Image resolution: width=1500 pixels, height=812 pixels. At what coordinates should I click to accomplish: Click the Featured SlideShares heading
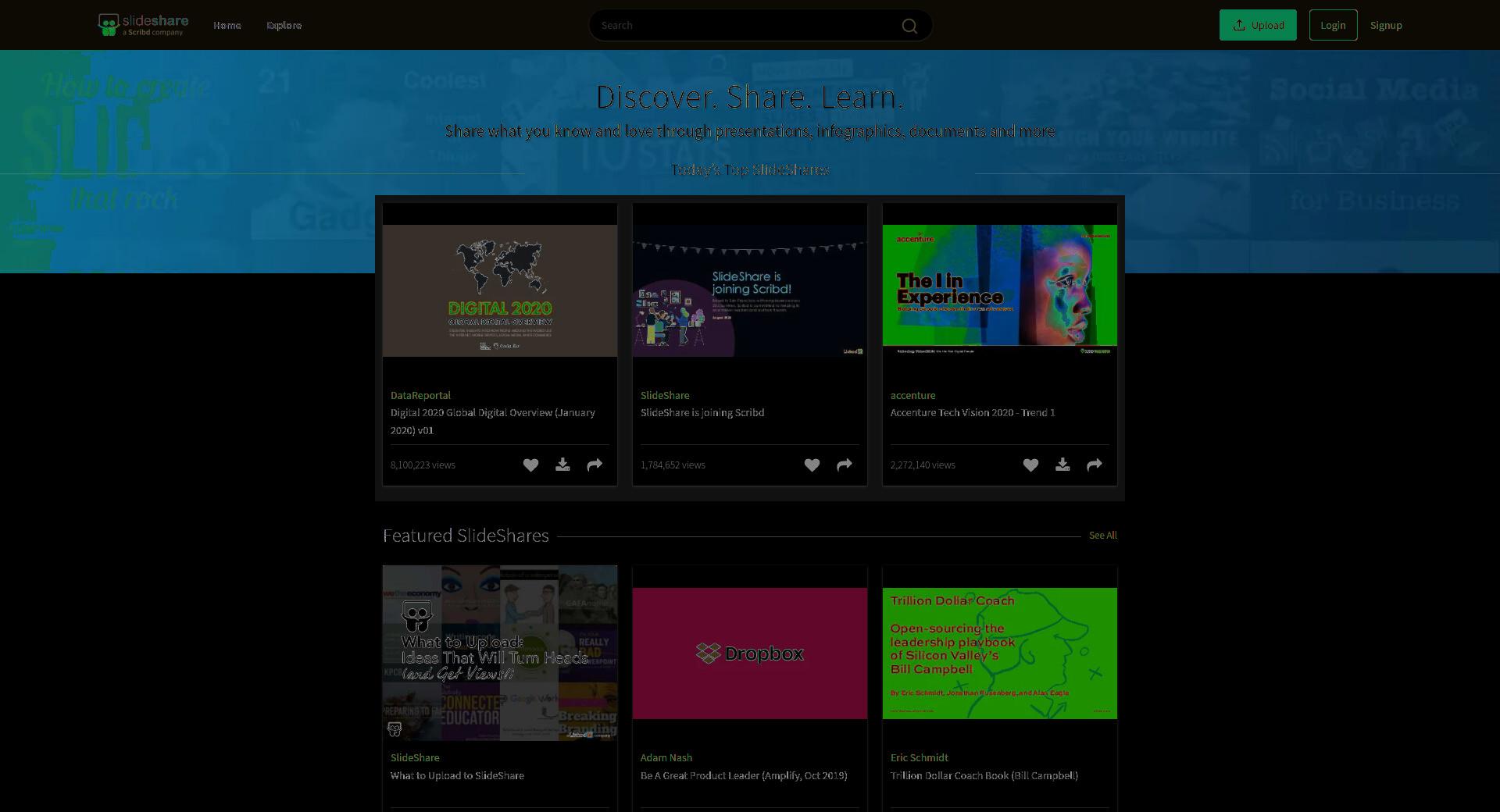coord(466,536)
